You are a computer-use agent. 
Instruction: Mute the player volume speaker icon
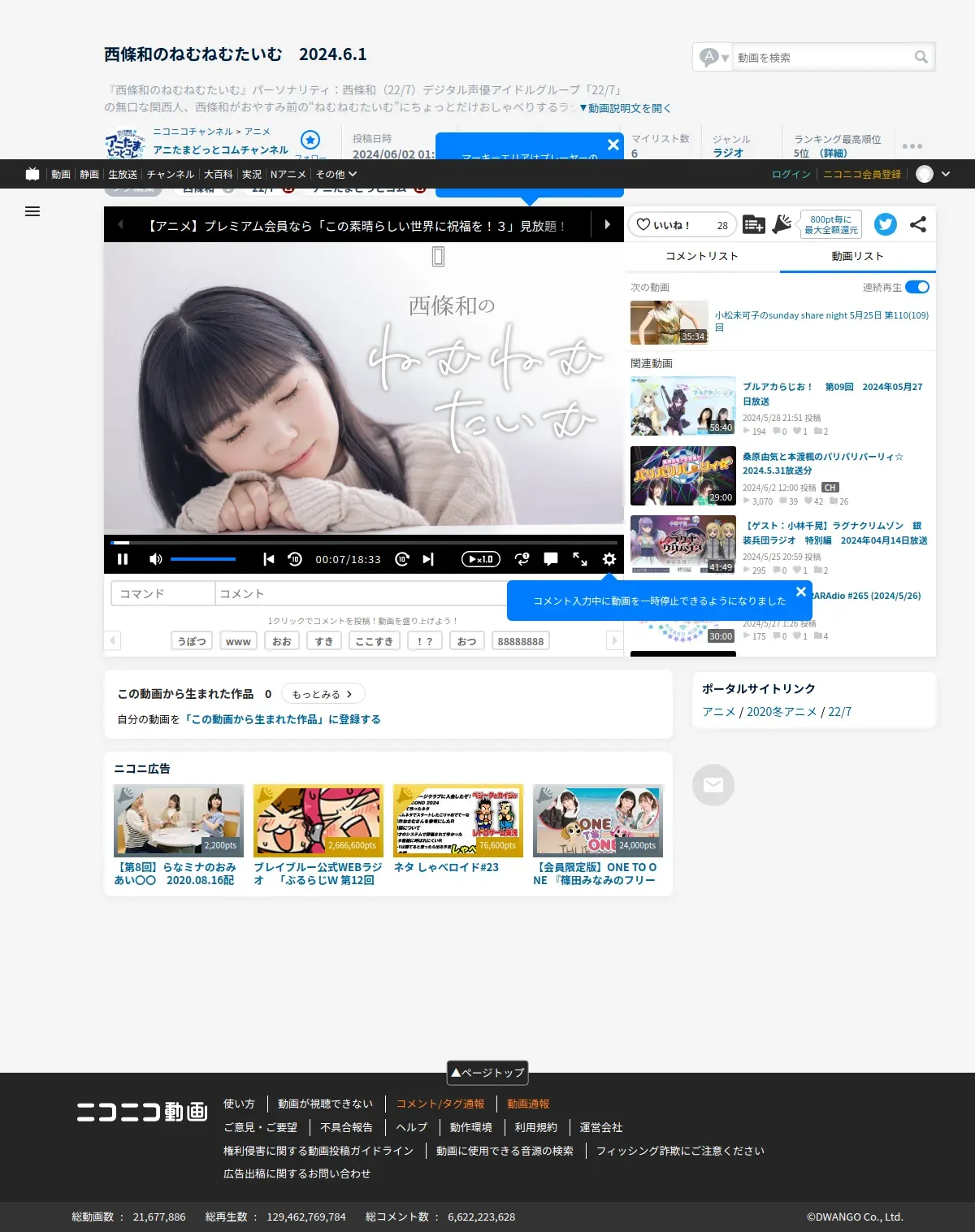click(156, 559)
